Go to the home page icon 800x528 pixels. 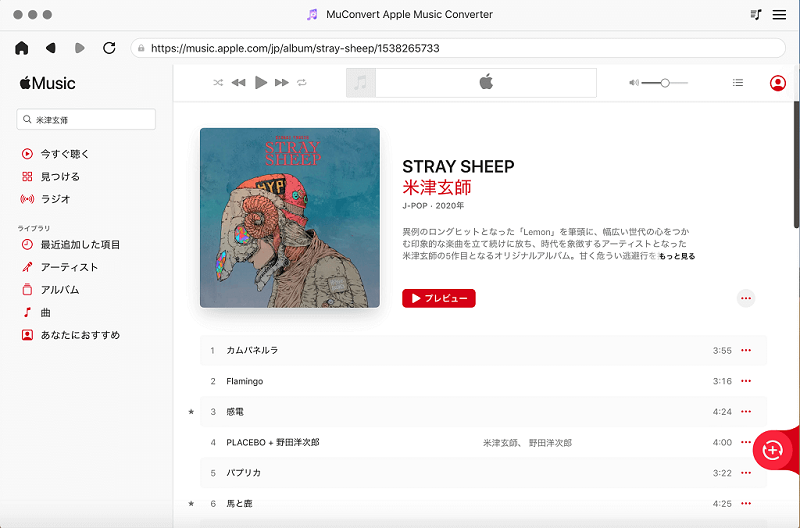coord(21,48)
